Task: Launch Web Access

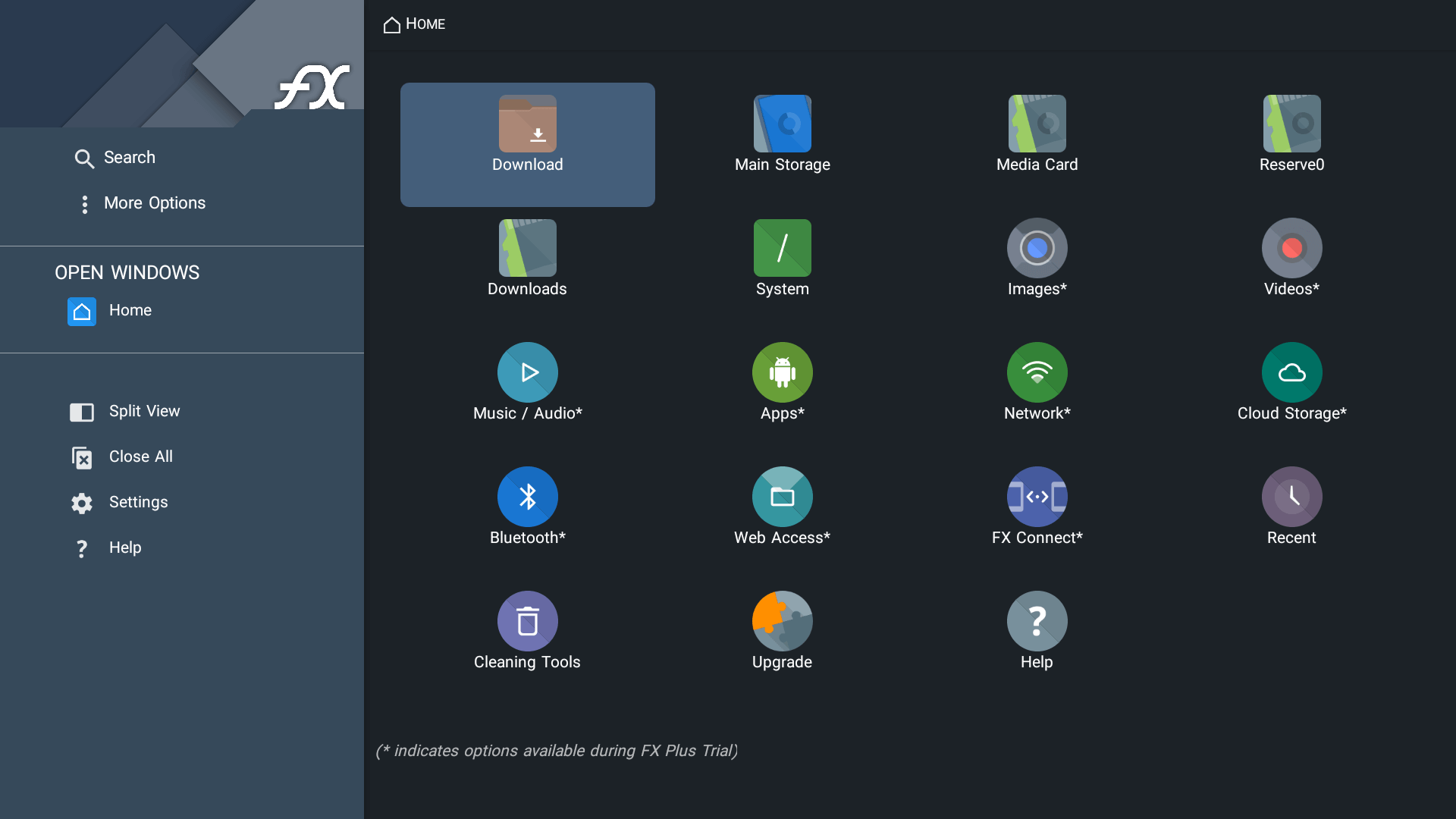Action: click(782, 507)
